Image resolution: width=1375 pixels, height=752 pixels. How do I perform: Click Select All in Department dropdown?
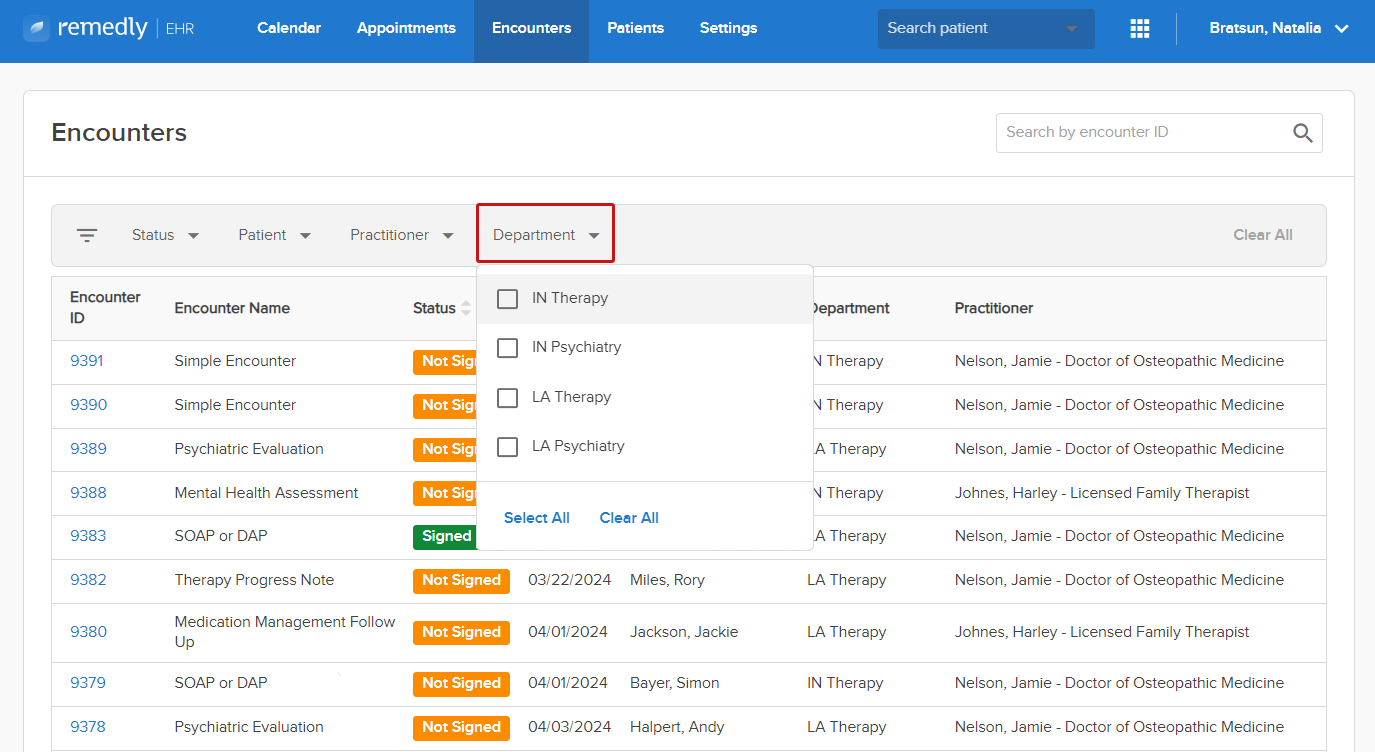[x=536, y=518]
